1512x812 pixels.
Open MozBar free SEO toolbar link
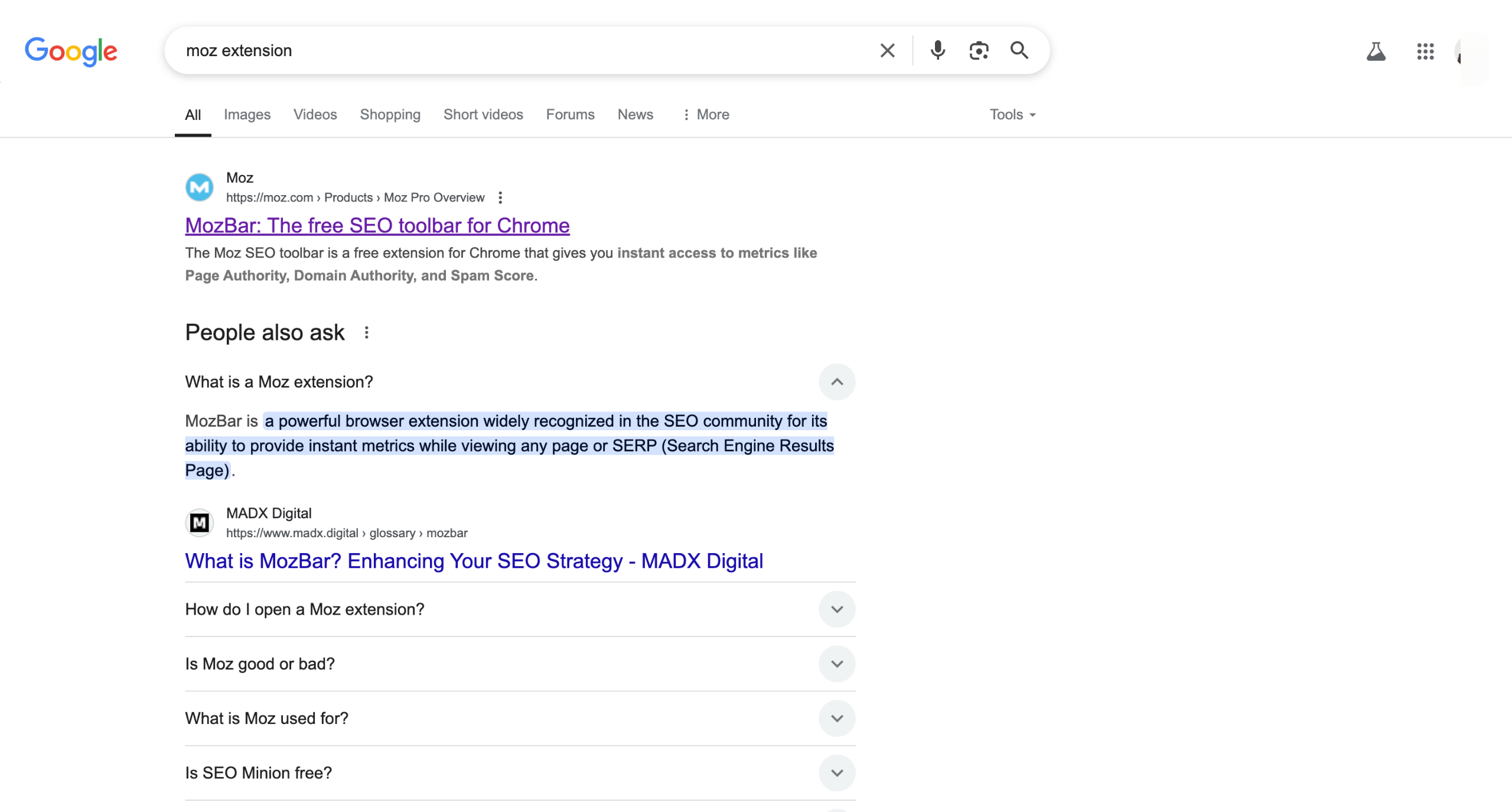click(377, 226)
